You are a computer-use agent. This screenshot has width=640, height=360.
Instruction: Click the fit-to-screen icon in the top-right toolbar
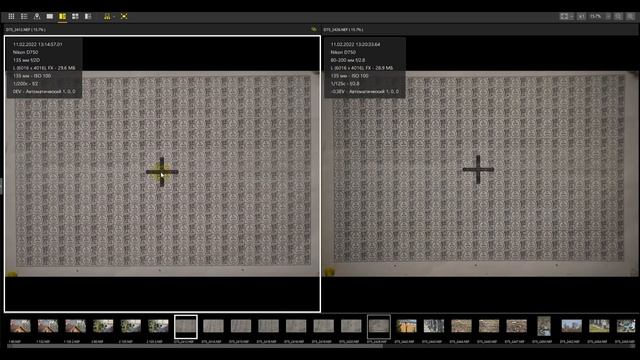tap(564, 16)
